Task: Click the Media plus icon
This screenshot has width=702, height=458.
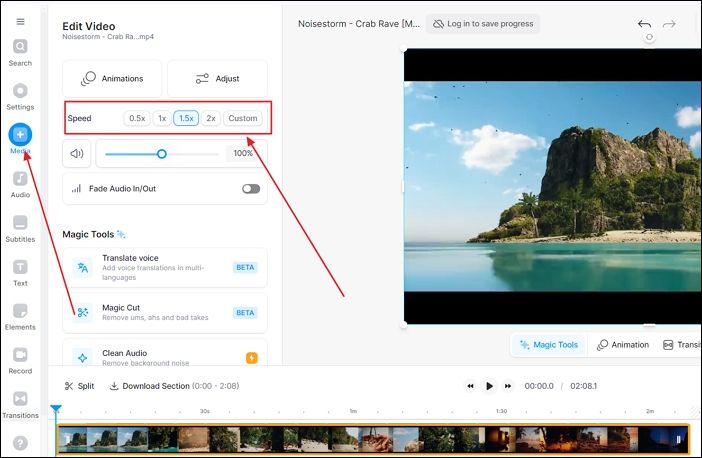Action: 20,135
